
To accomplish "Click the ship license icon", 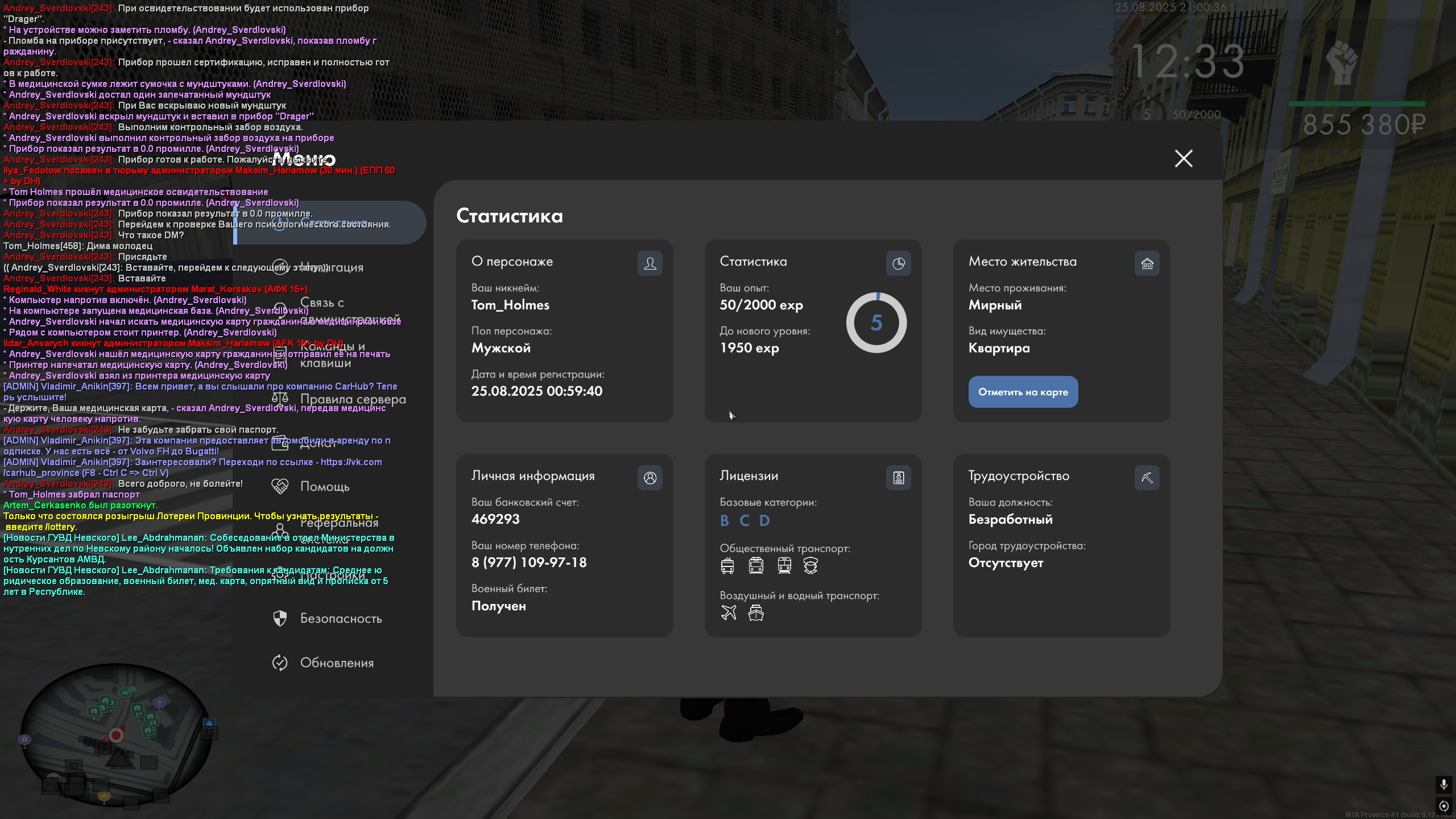I will tap(756, 613).
